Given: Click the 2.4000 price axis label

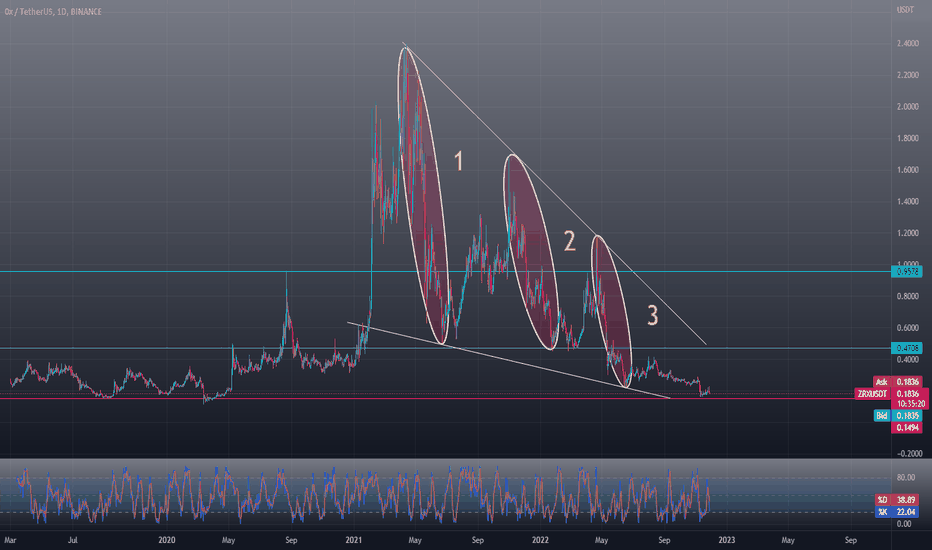Looking at the screenshot, I should click(x=908, y=43).
